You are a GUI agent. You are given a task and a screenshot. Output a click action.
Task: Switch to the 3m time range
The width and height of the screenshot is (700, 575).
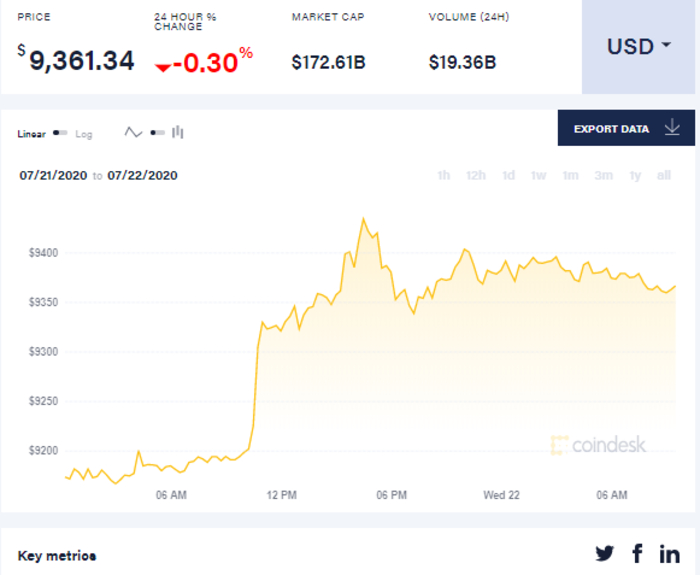click(x=603, y=176)
